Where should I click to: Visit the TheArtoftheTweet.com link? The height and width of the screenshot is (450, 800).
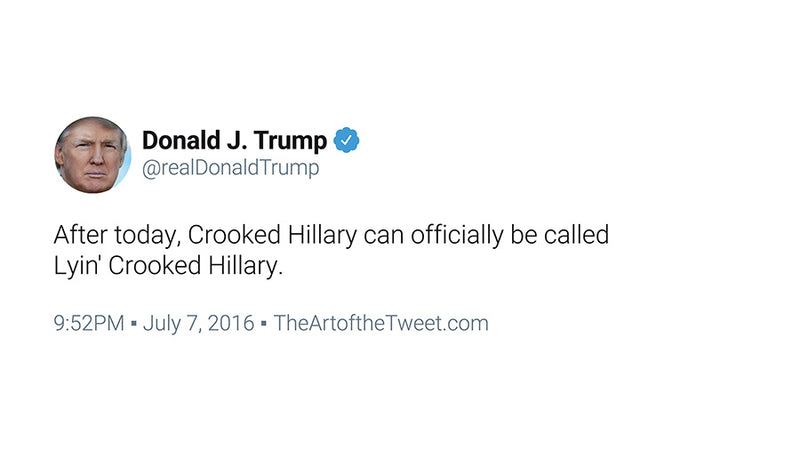click(380, 323)
